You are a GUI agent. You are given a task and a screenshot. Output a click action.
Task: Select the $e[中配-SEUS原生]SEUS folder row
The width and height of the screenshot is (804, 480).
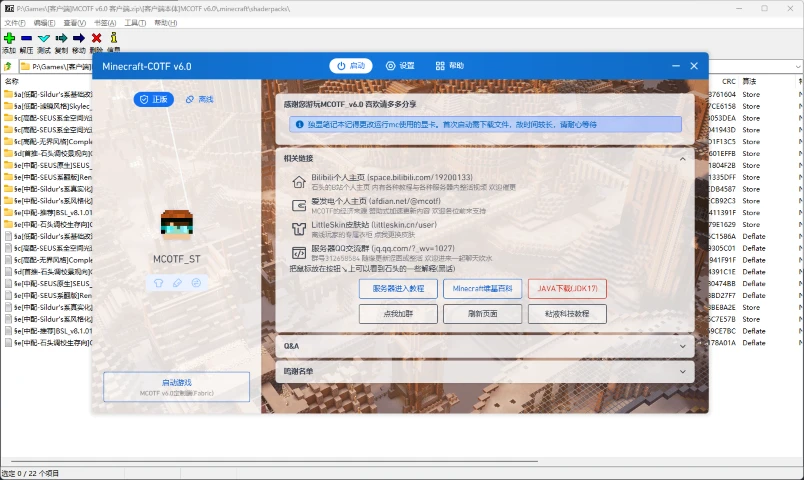tap(48, 165)
